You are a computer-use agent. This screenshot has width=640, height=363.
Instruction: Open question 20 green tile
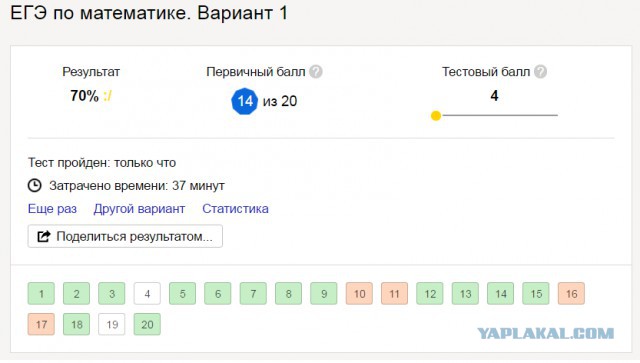coord(147,324)
